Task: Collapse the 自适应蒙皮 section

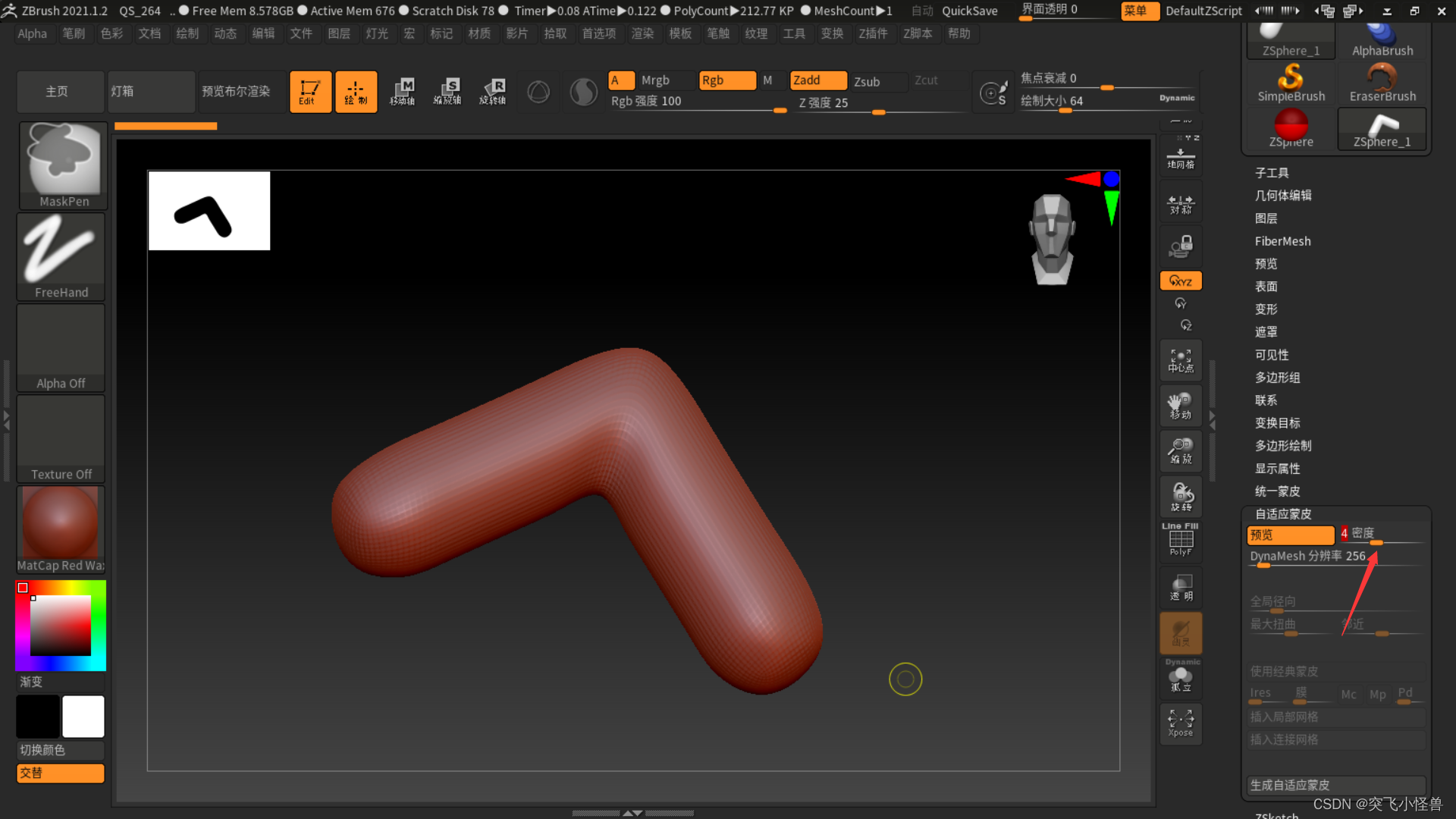Action: 1283,514
